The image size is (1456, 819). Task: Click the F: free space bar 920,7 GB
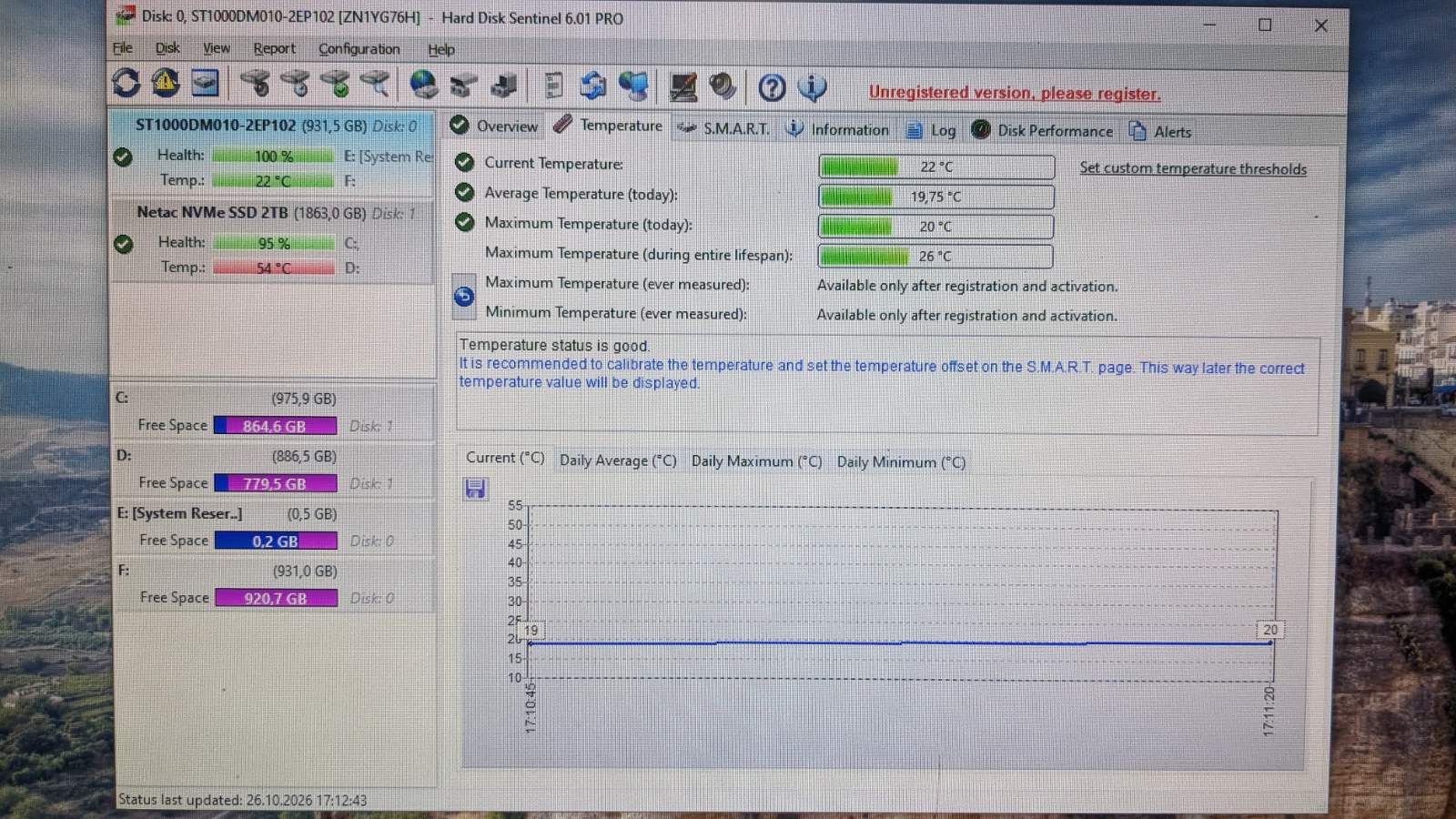276,599
